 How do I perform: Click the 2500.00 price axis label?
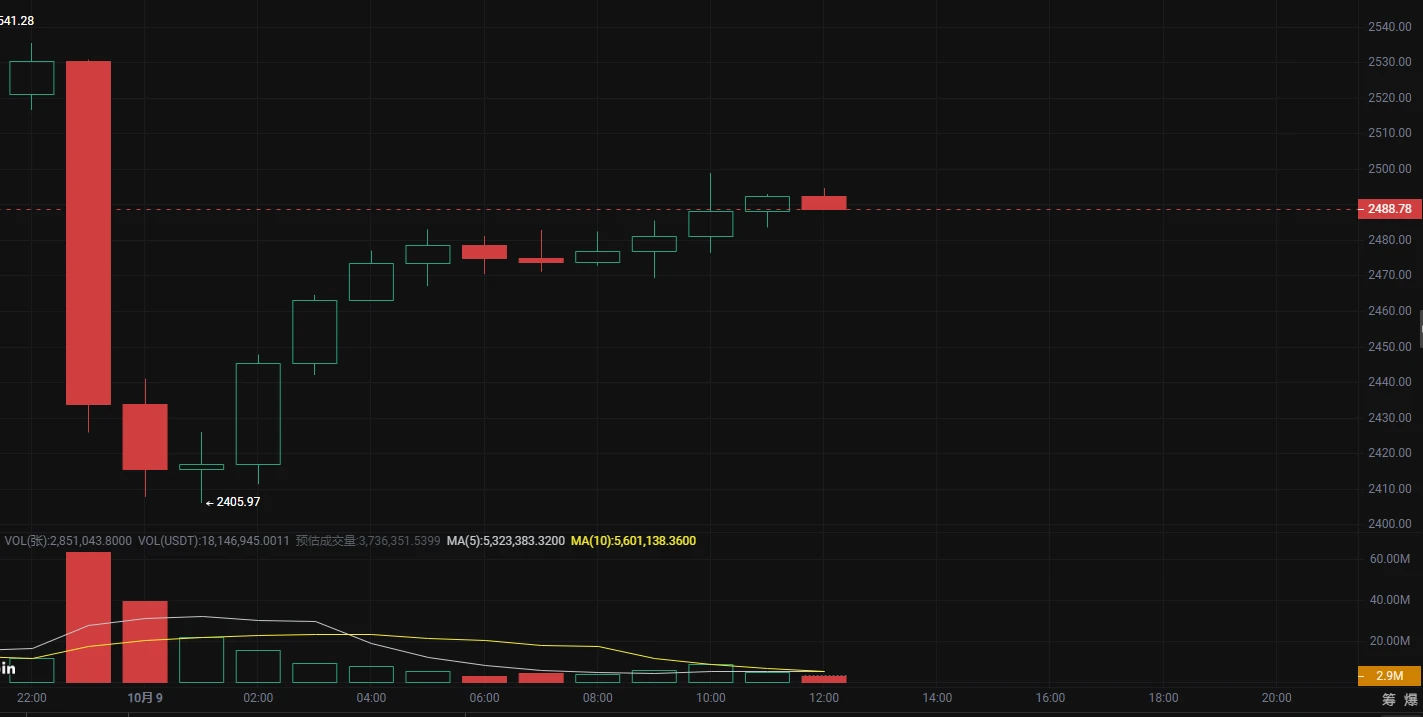[1390, 168]
